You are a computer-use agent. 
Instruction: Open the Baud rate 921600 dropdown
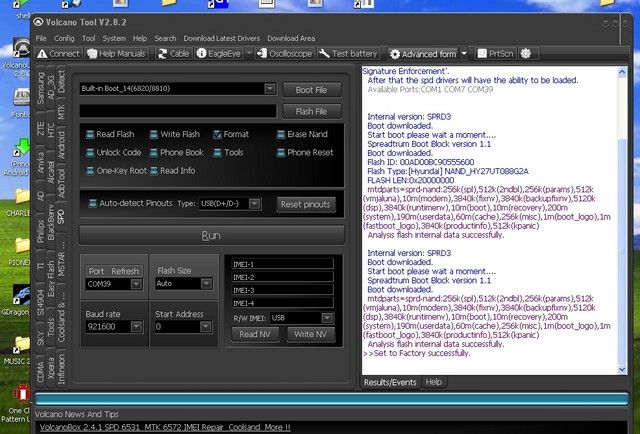pyautogui.click(x=136, y=327)
